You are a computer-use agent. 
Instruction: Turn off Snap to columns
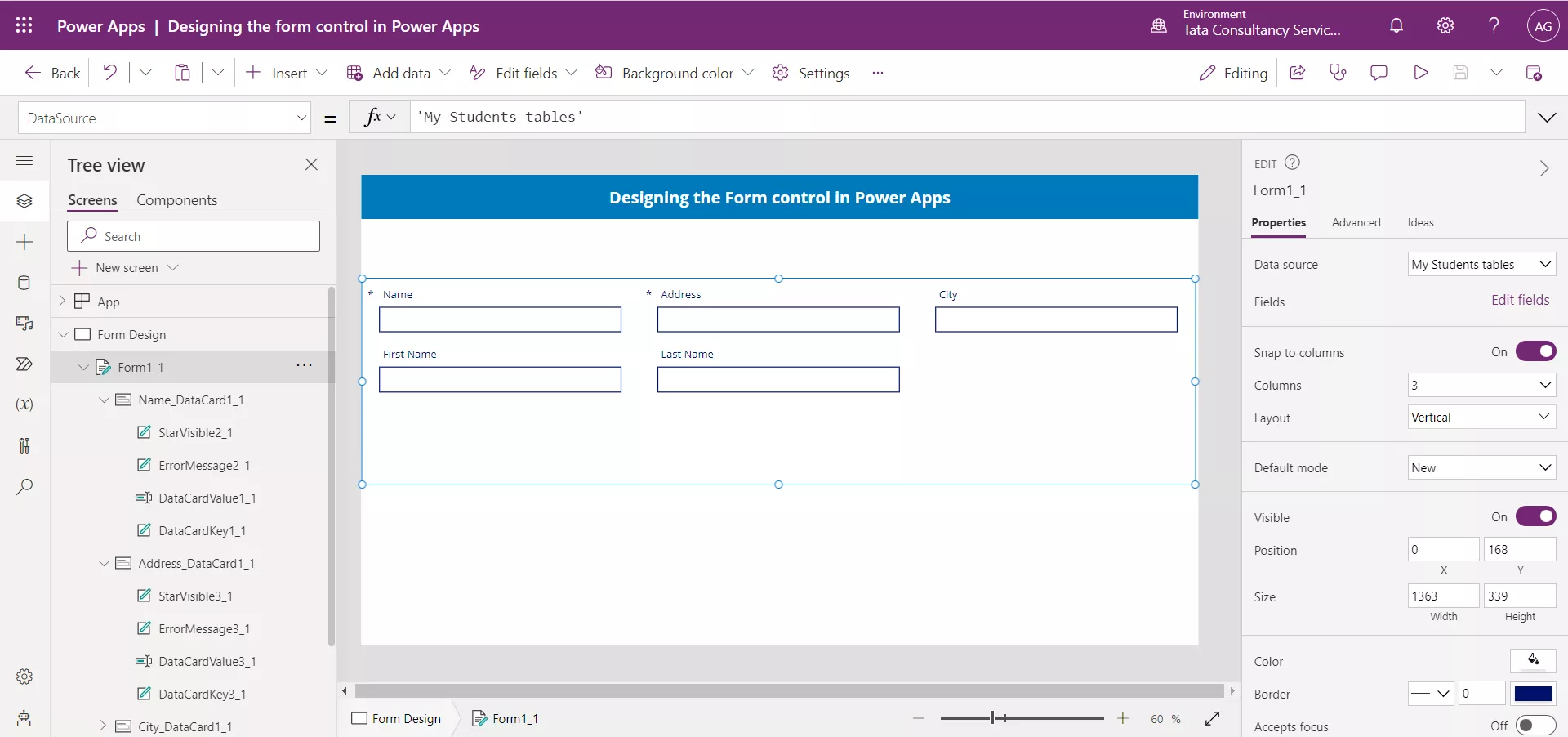tap(1536, 351)
